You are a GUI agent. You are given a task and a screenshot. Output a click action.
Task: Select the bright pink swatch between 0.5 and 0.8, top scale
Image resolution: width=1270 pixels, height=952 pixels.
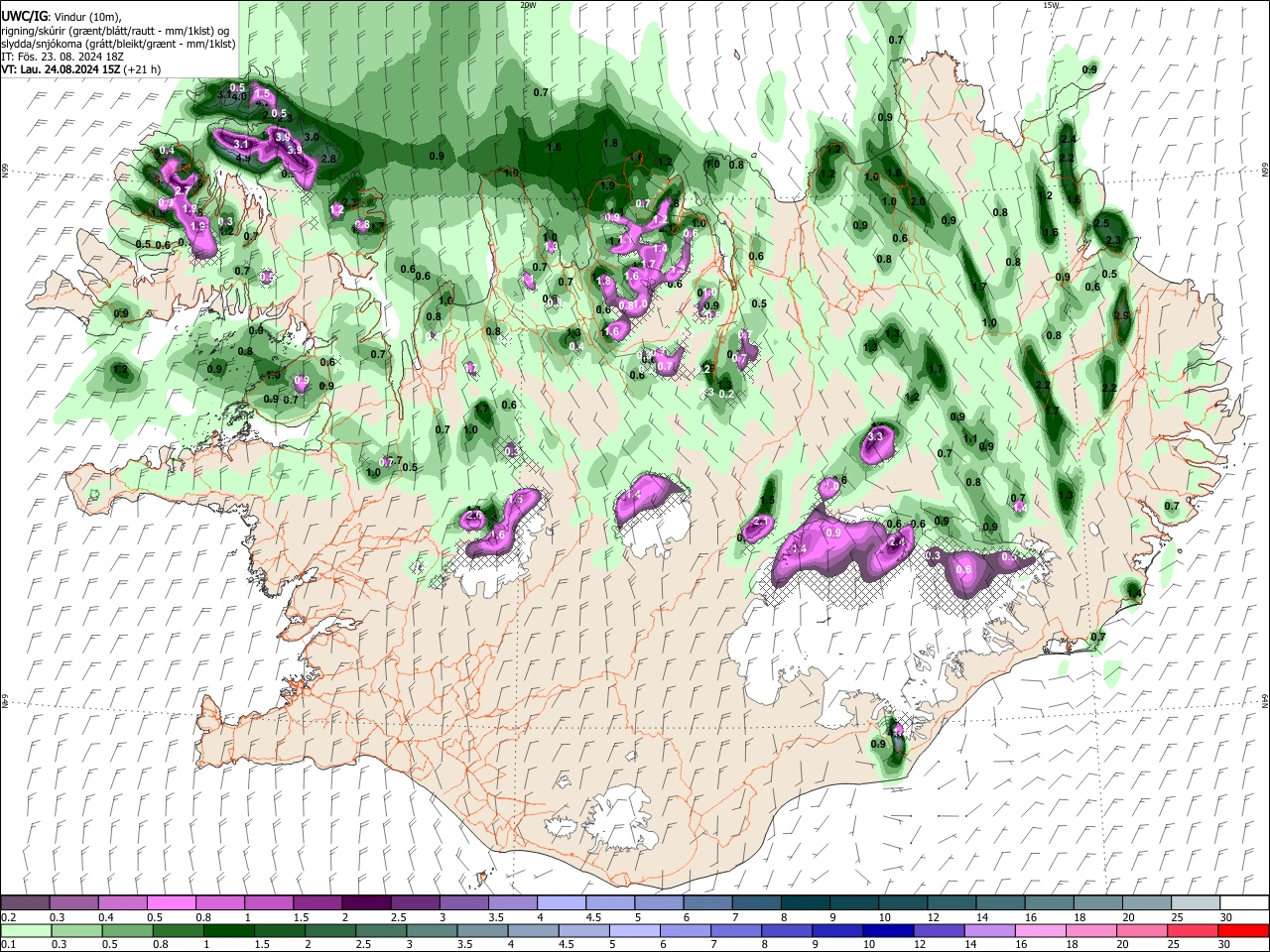[x=171, y=903]
